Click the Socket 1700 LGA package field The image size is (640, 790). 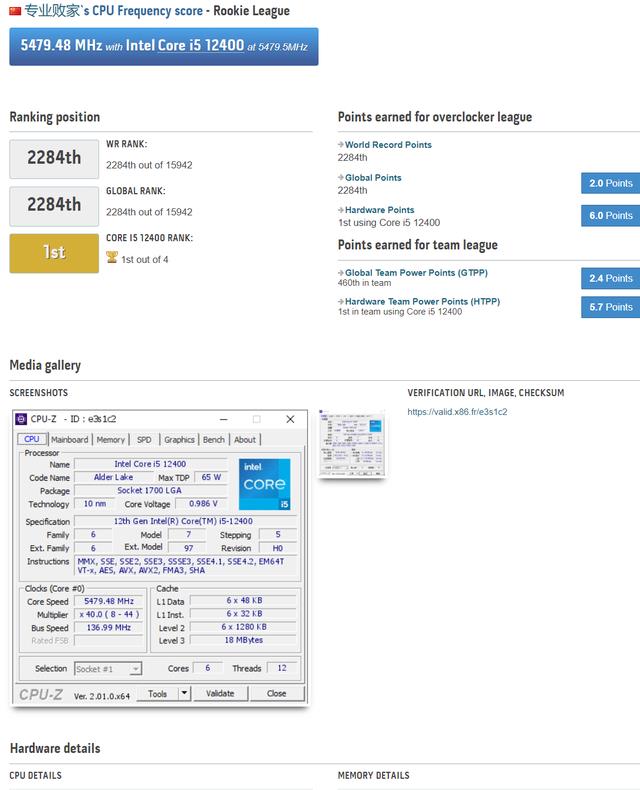point(150,490)
